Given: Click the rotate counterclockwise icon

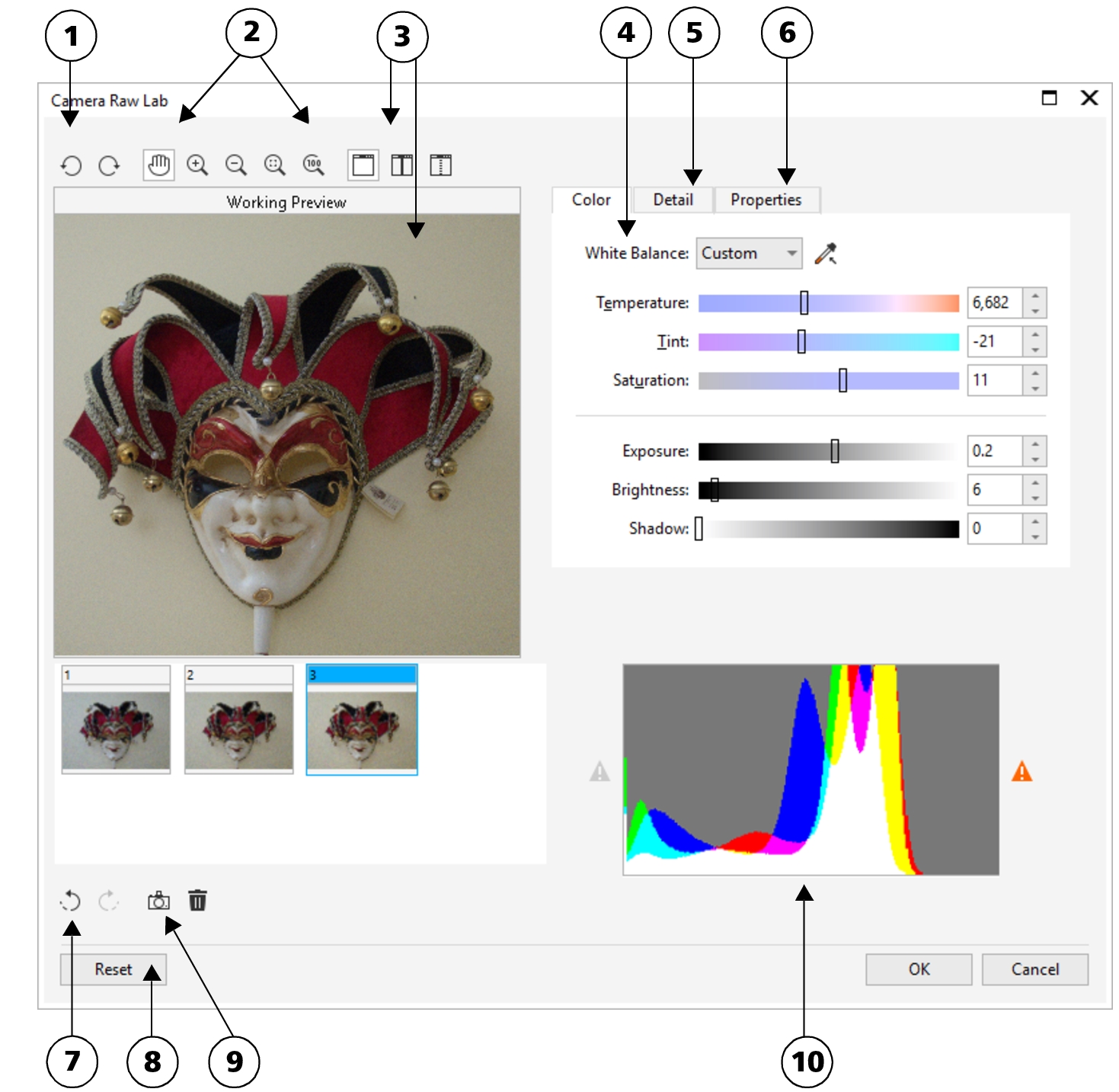Looking at the screenshot, I should coord(72,165).
